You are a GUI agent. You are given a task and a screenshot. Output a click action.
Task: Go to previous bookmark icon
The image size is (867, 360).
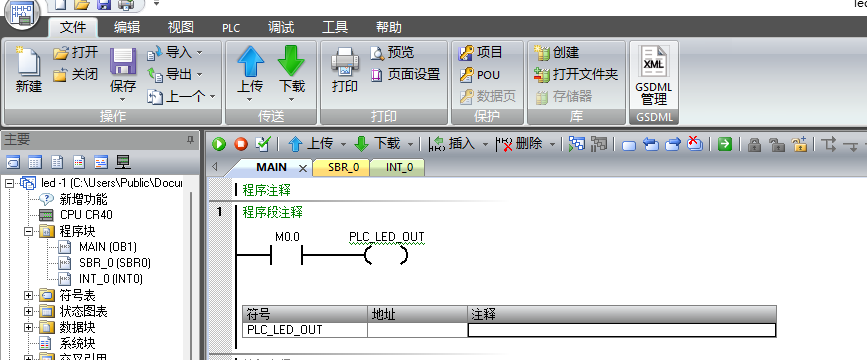[x=651, y=145]
